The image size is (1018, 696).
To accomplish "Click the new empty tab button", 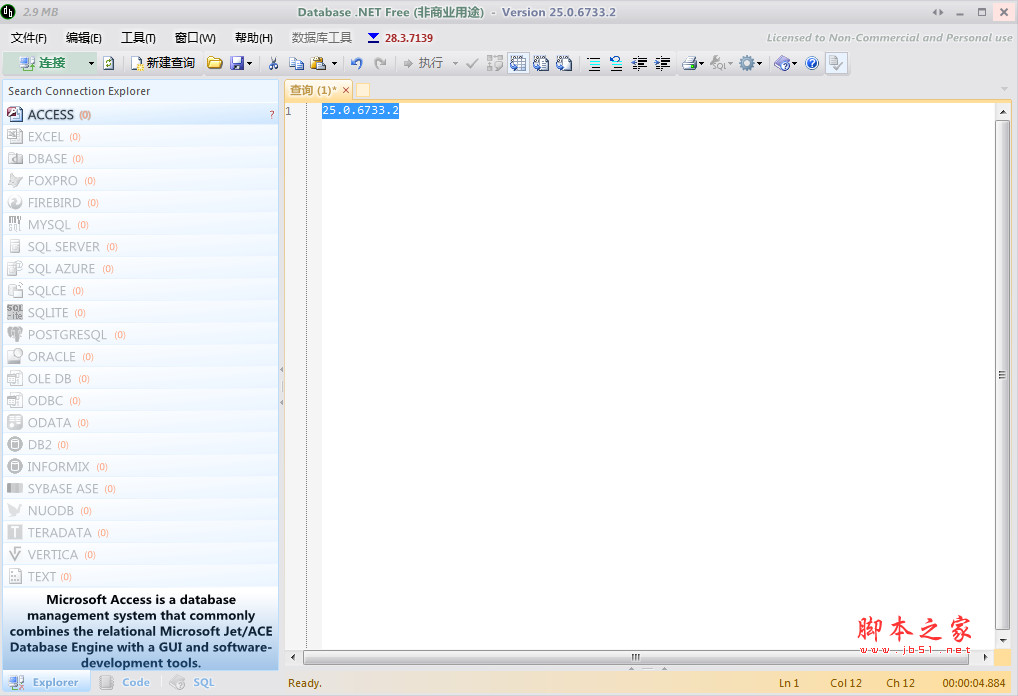I will pyautogui.click(x=363, y=90).
